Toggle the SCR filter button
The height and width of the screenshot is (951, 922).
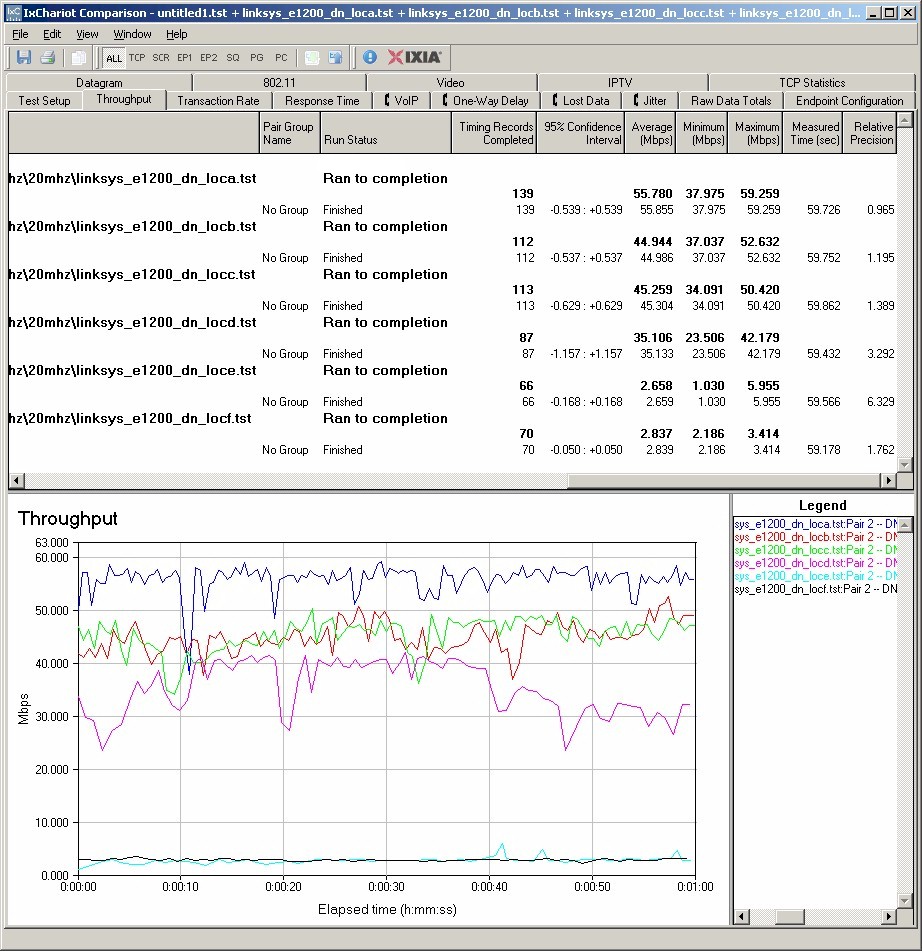(161, 58)
